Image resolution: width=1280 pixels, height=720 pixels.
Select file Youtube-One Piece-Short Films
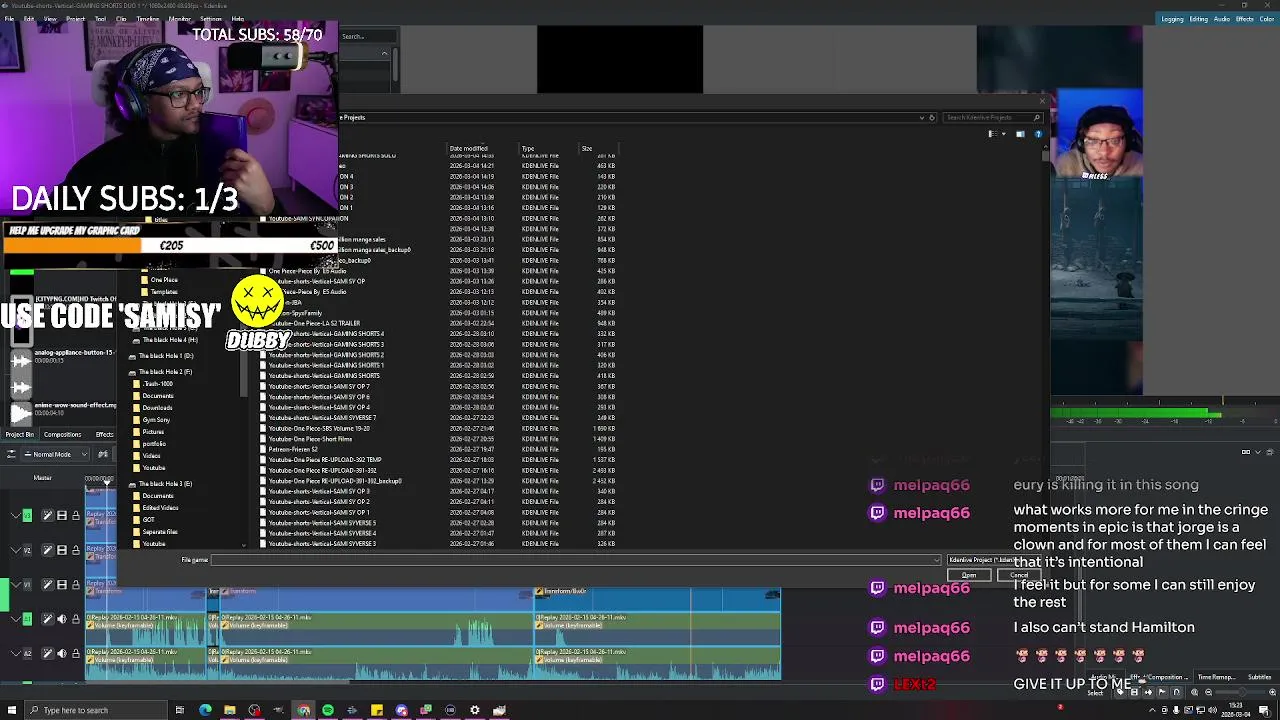(310, 439)
